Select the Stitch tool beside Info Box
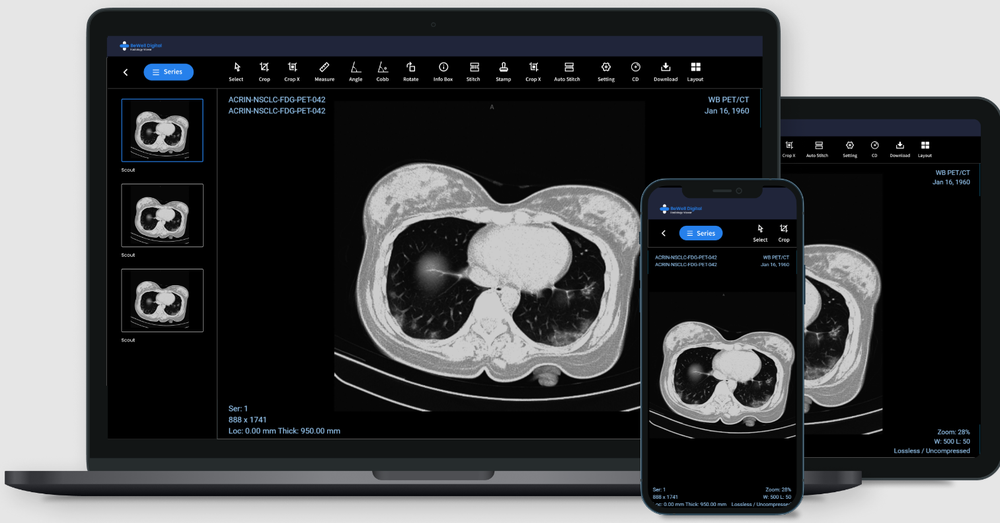 (x=473, y=71)
